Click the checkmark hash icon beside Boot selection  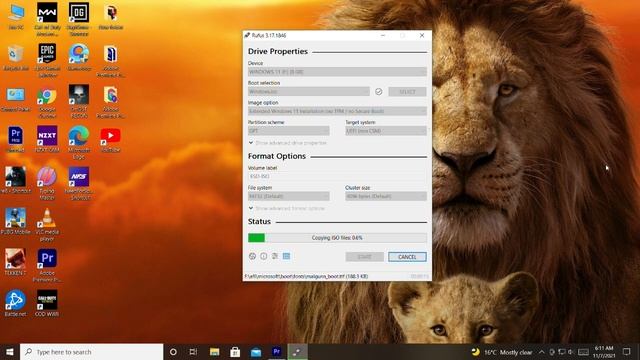379,92
